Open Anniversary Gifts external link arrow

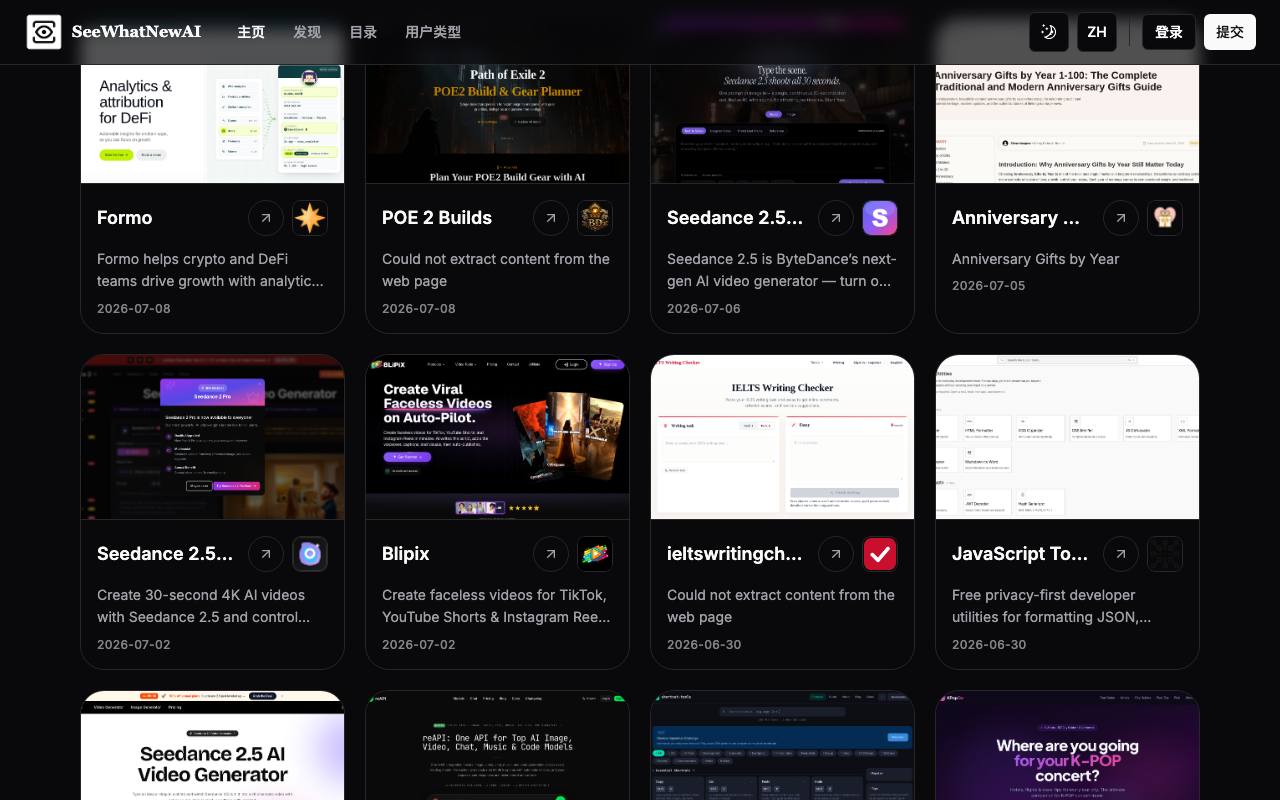[1121, 218]
